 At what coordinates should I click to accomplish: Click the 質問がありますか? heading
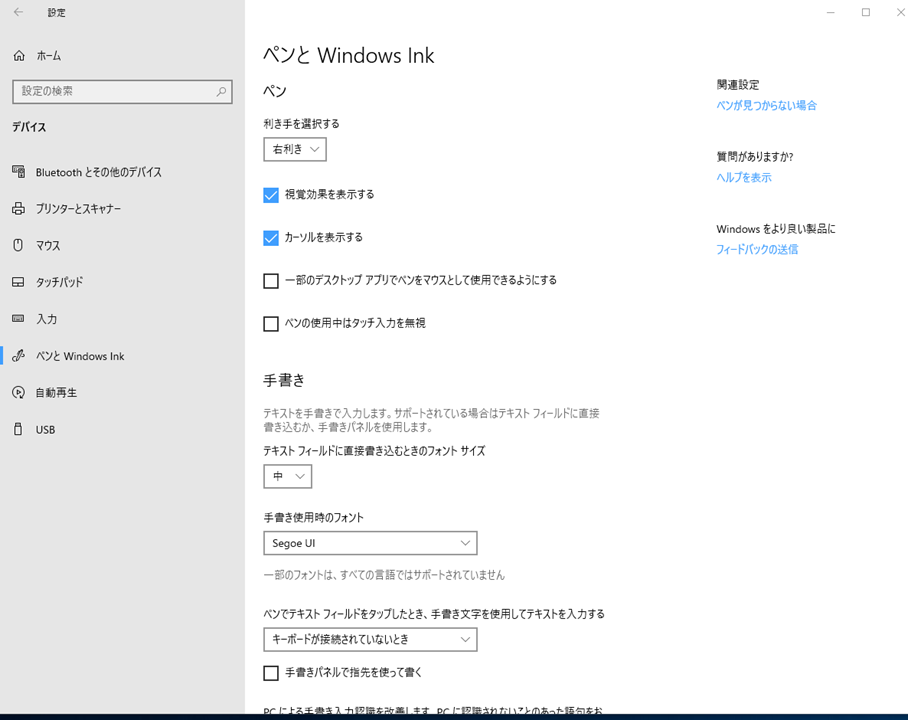(755, 156)
